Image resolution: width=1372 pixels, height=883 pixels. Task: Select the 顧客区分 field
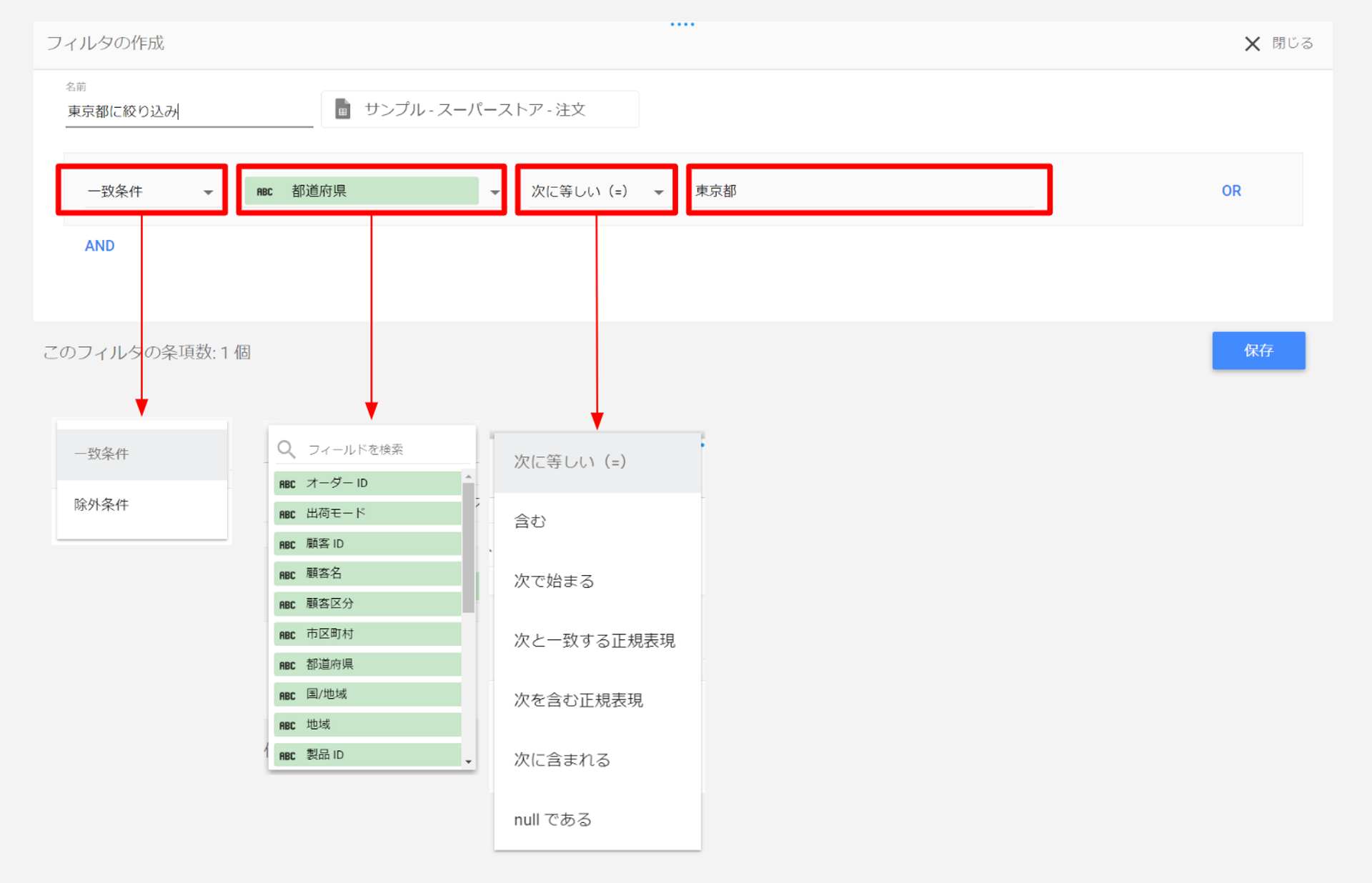[367, 604]
